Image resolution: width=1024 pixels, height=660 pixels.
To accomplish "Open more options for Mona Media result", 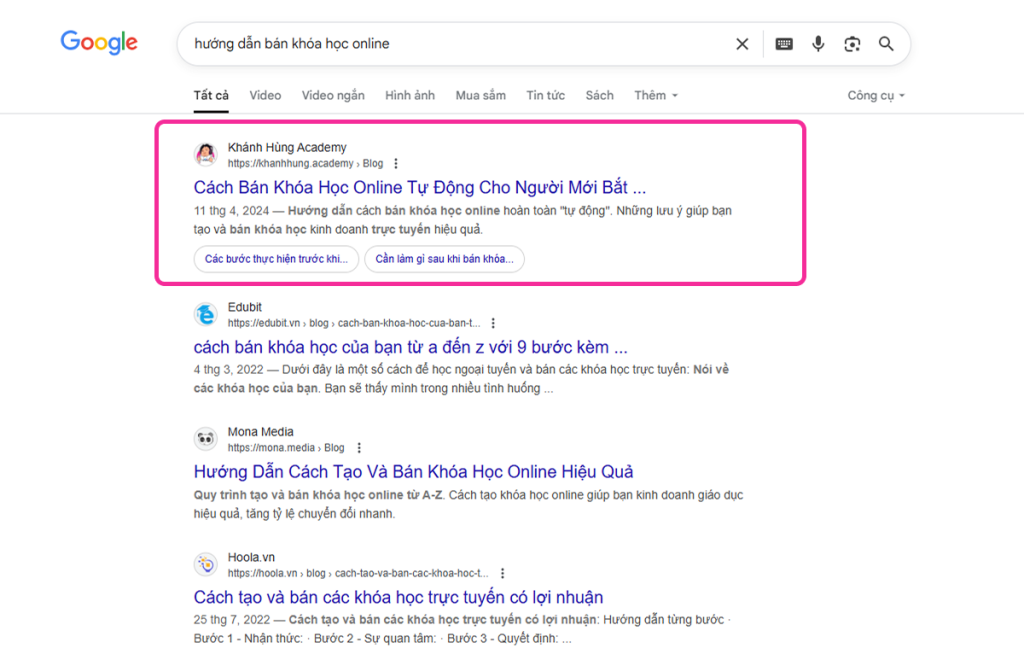I will [x=359, y=448].
